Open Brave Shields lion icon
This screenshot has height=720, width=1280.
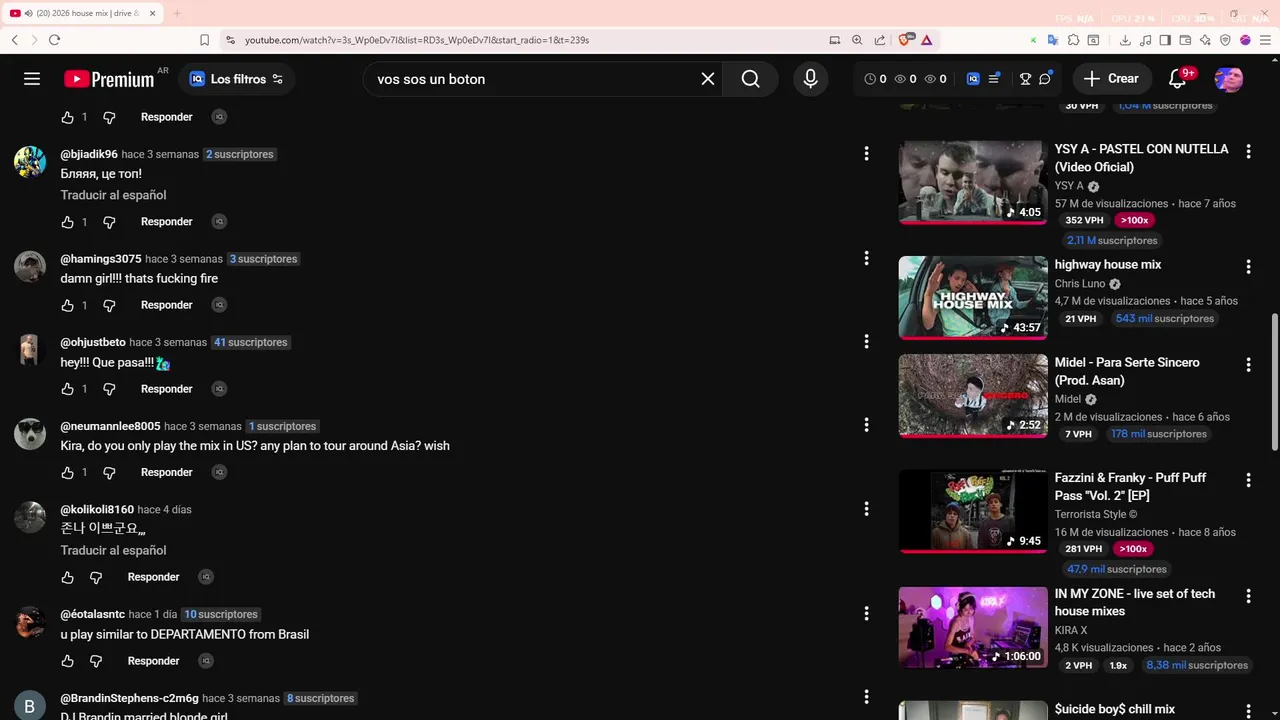[905, 40]
